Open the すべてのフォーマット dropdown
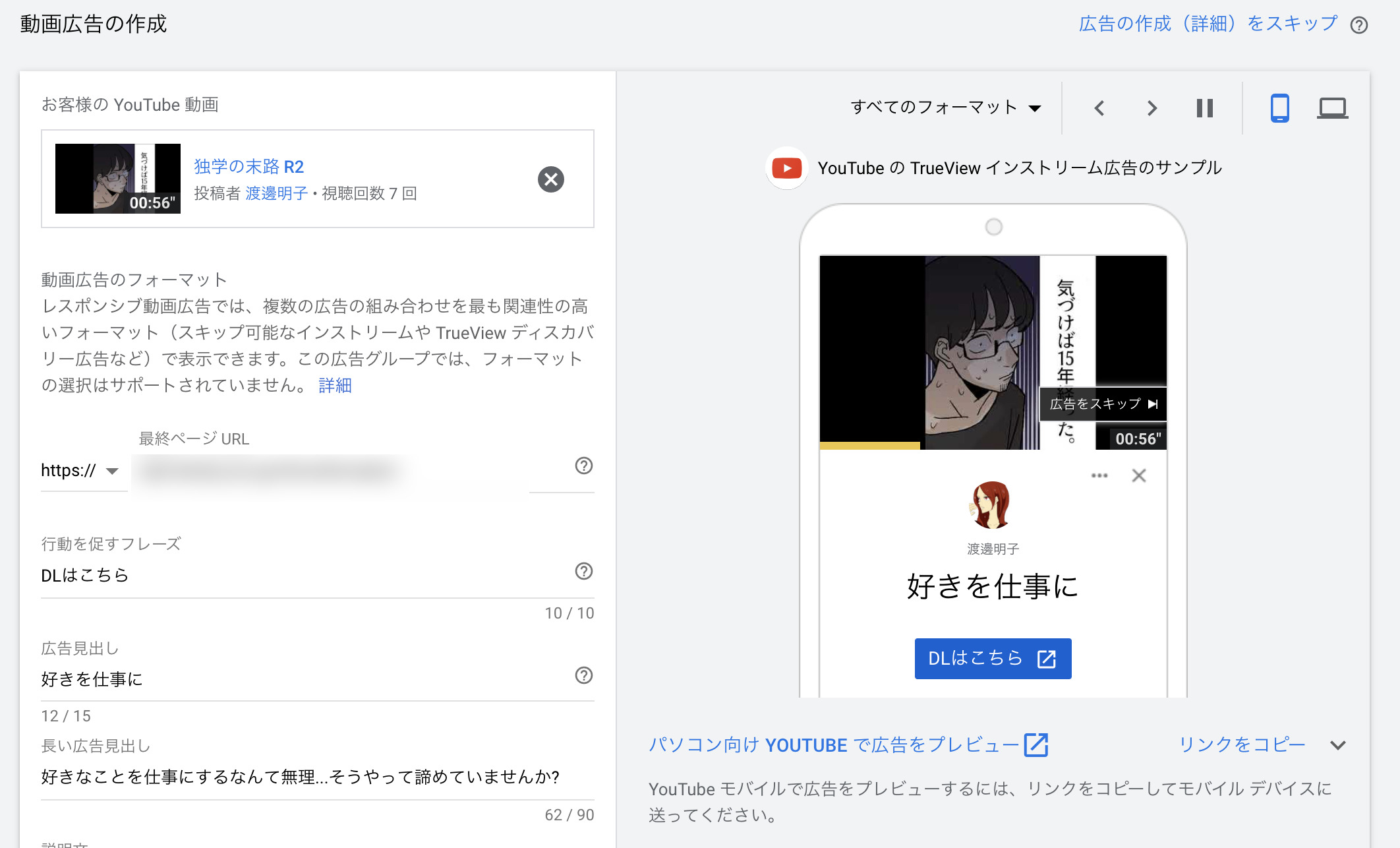 (x=945, y=107)
